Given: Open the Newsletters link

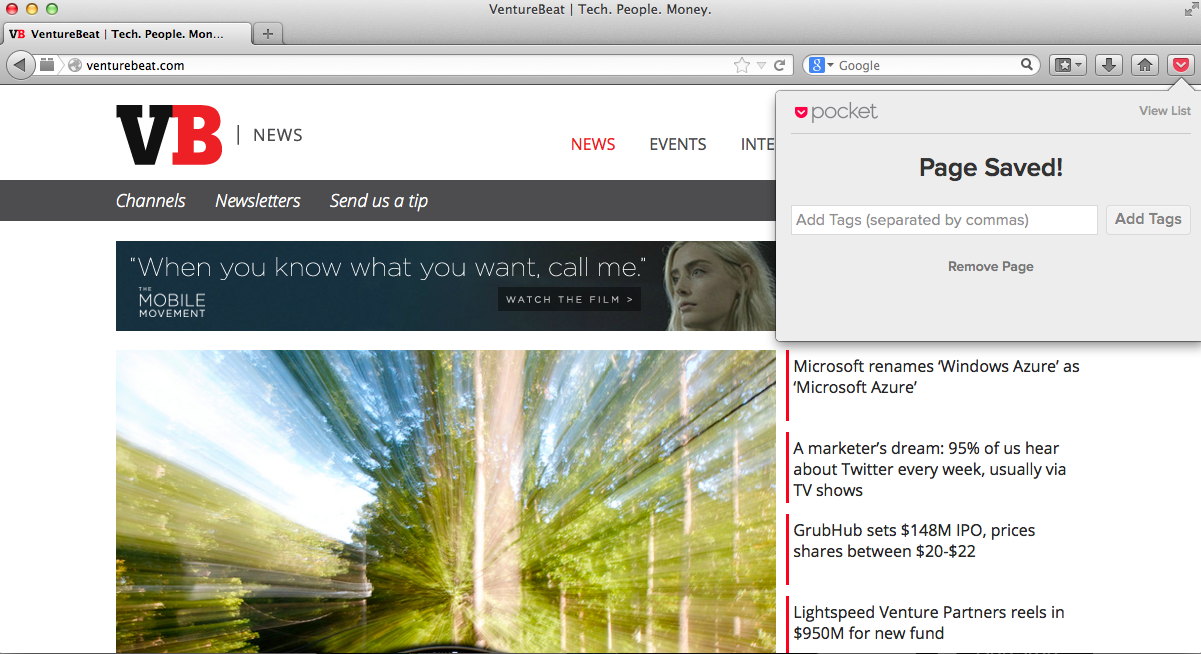Looking at the screenshot, I should (258, 201).
